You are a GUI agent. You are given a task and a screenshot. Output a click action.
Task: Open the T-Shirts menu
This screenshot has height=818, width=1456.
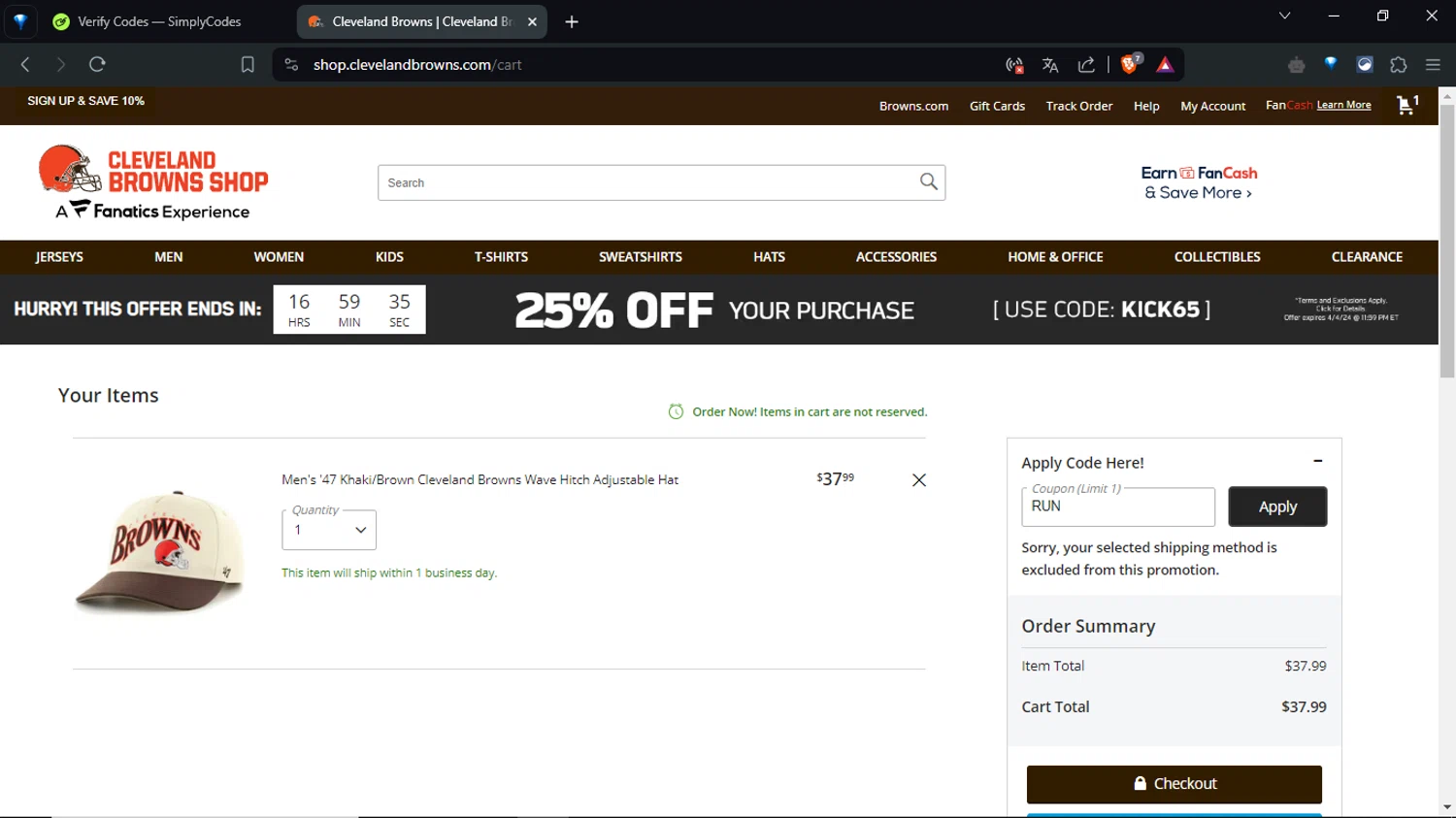pyautogui.click(x=501, y=257)
